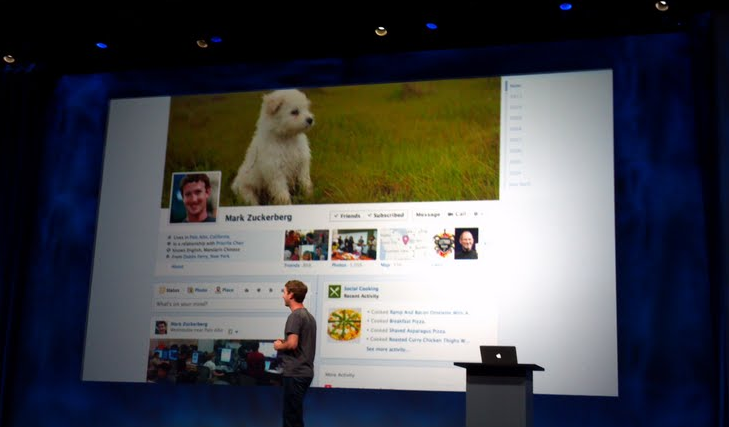This screenshot has width=729, height=427.
Task: Select the Place composer option
Action: tap(224, 290)
